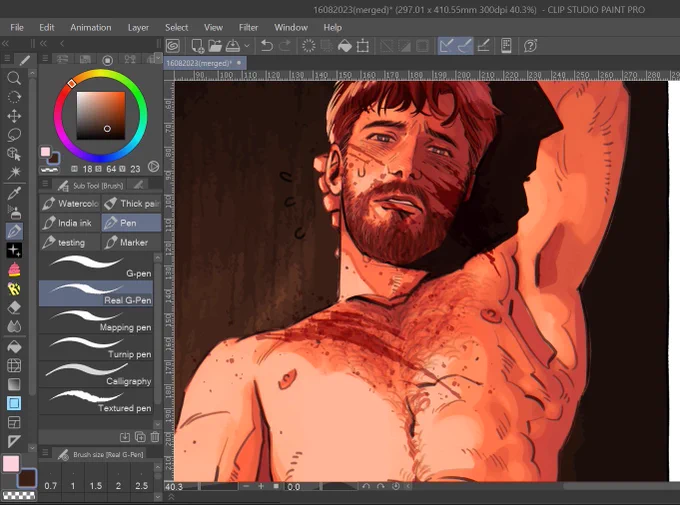Open the smartphone connection icon
The height and width of the screenshot is (505, 680).
click(506, 46)
